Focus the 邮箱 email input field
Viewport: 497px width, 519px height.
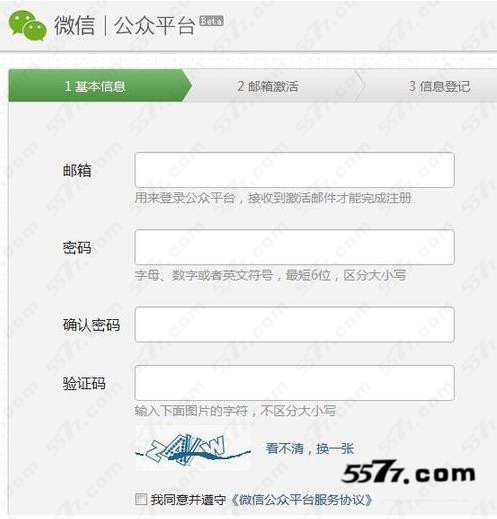pyautogui.click(x=294, y=170)
